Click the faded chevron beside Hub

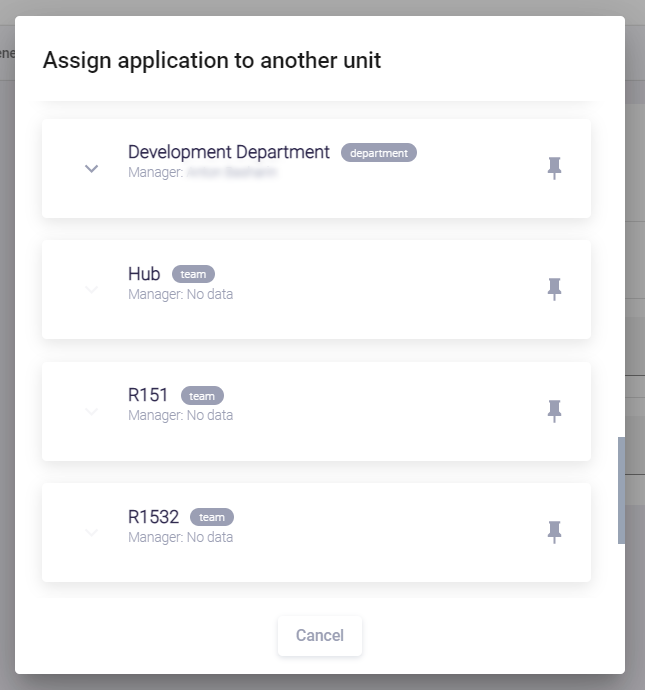92,290
